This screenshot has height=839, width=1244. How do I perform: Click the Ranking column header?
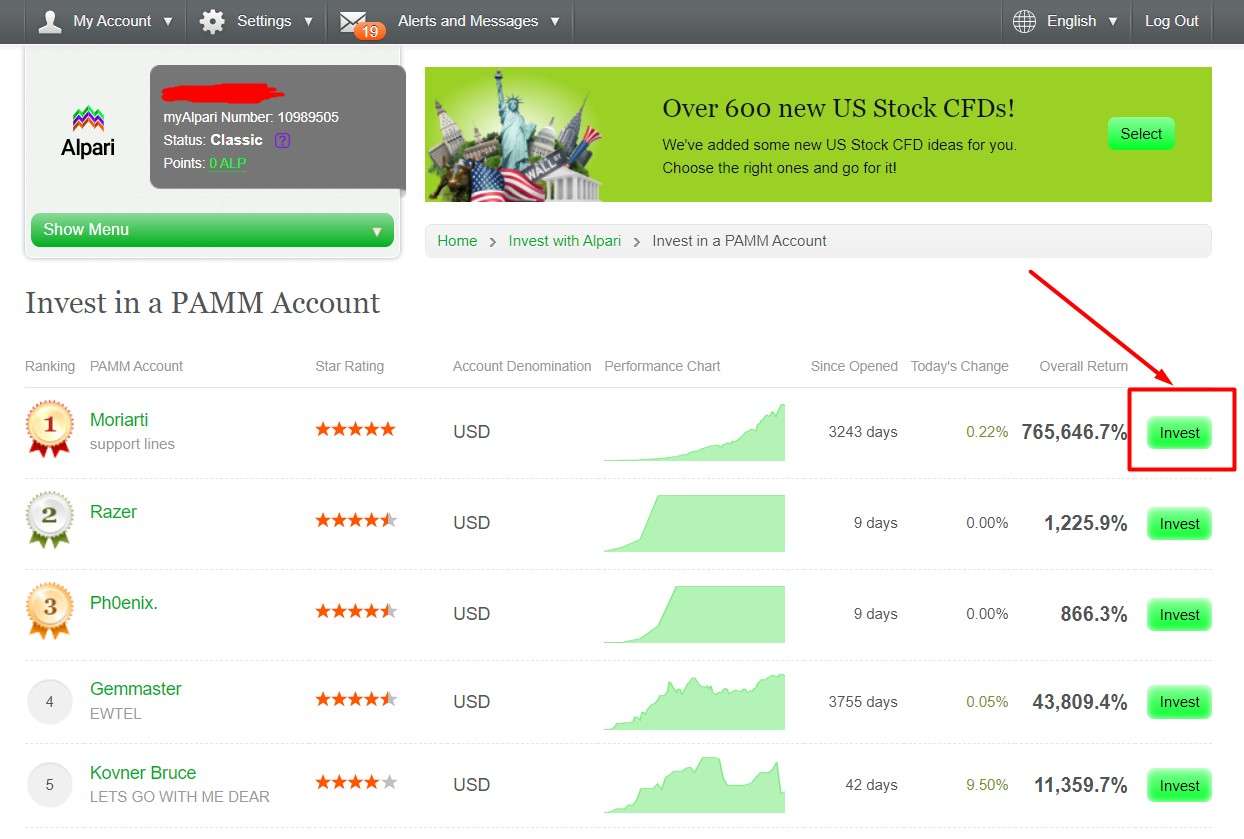coord(50,366)
